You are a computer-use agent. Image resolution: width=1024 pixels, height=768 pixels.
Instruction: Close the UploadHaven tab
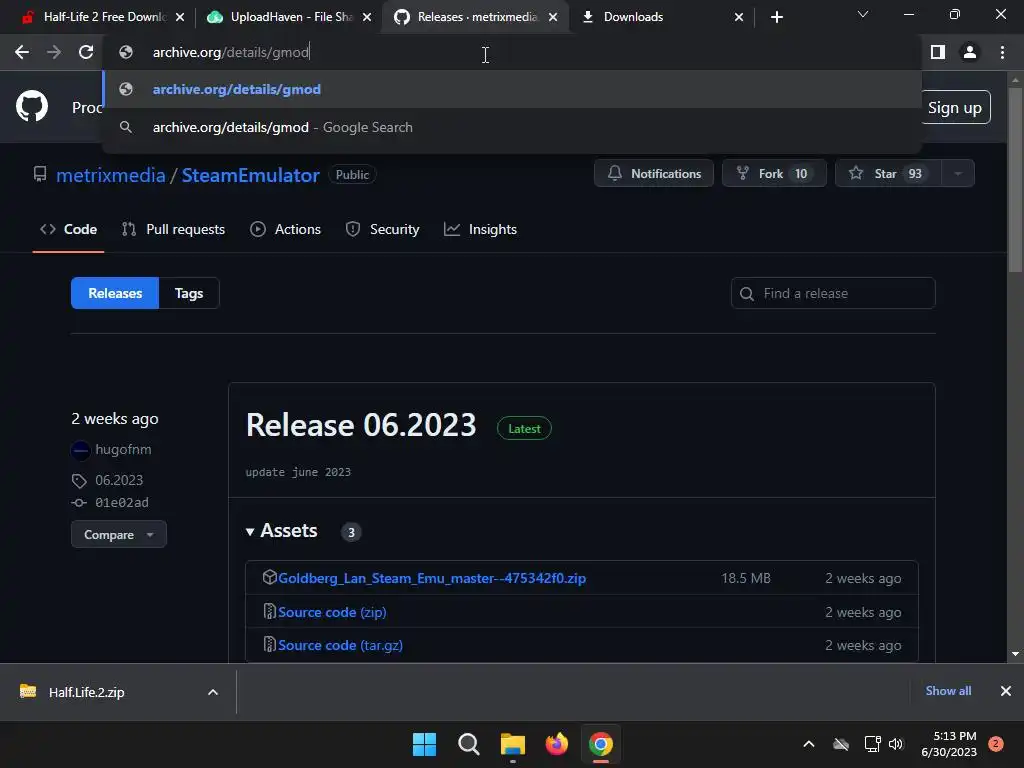click(367, 17)
